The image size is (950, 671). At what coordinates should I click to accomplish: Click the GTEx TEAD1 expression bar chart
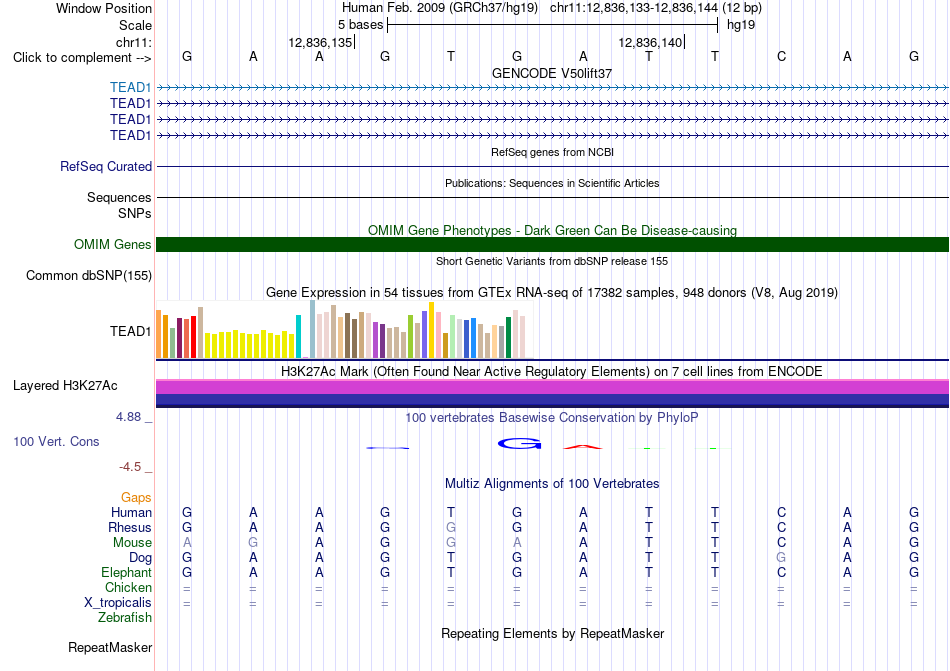(341, 330)
